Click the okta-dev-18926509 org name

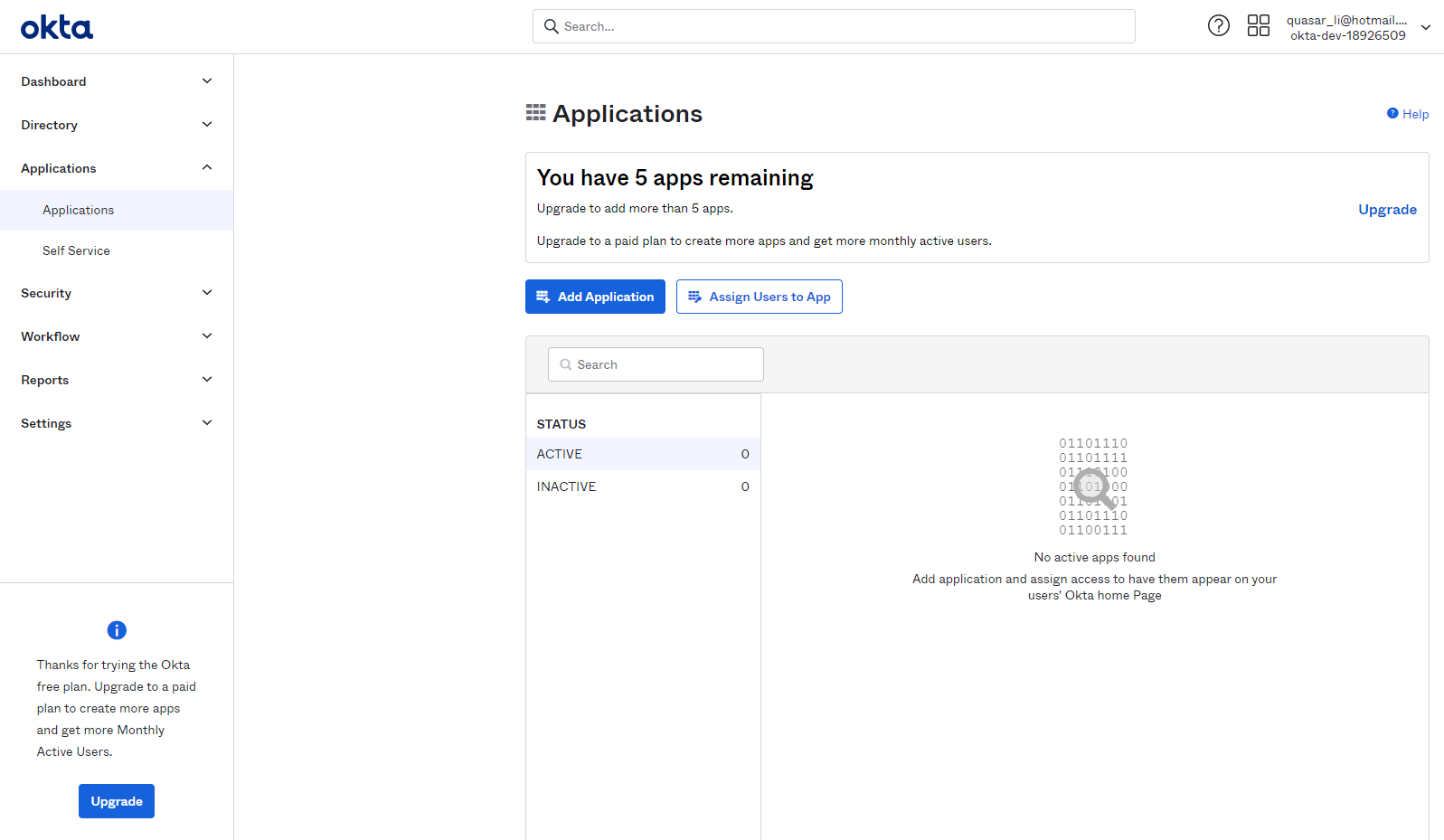(1347, 35)
